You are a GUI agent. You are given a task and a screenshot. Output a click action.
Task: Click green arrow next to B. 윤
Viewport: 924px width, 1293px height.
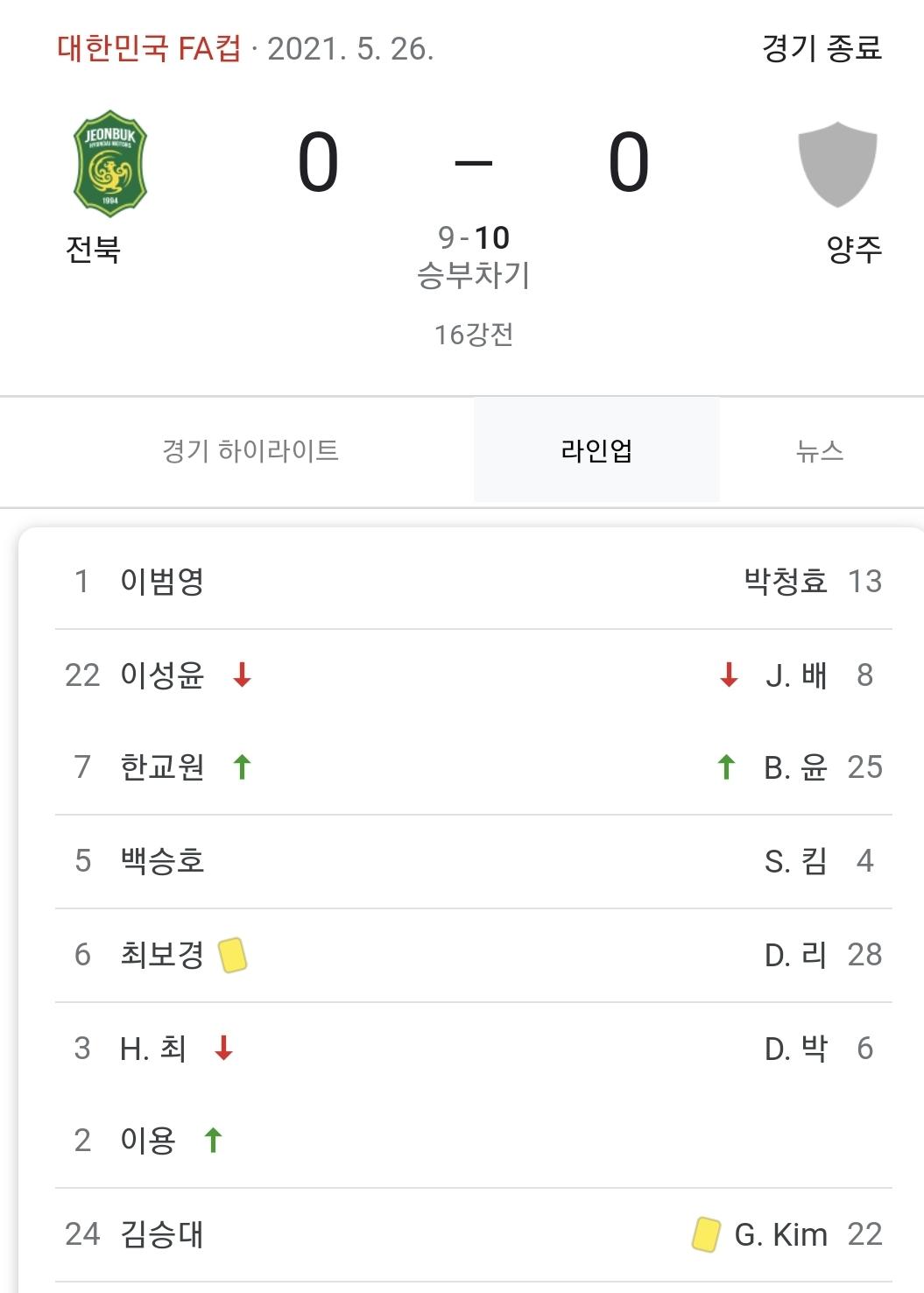pos(726,767)
